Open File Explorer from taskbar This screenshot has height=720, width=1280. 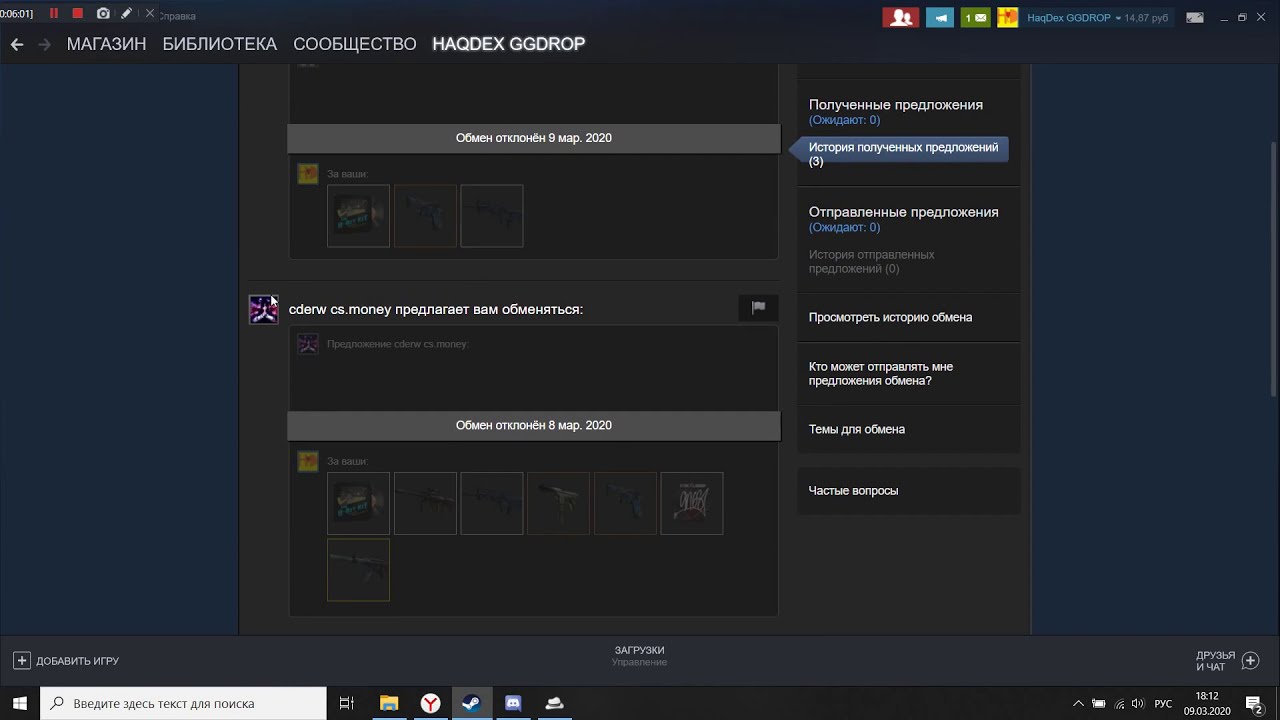(389, 703)
